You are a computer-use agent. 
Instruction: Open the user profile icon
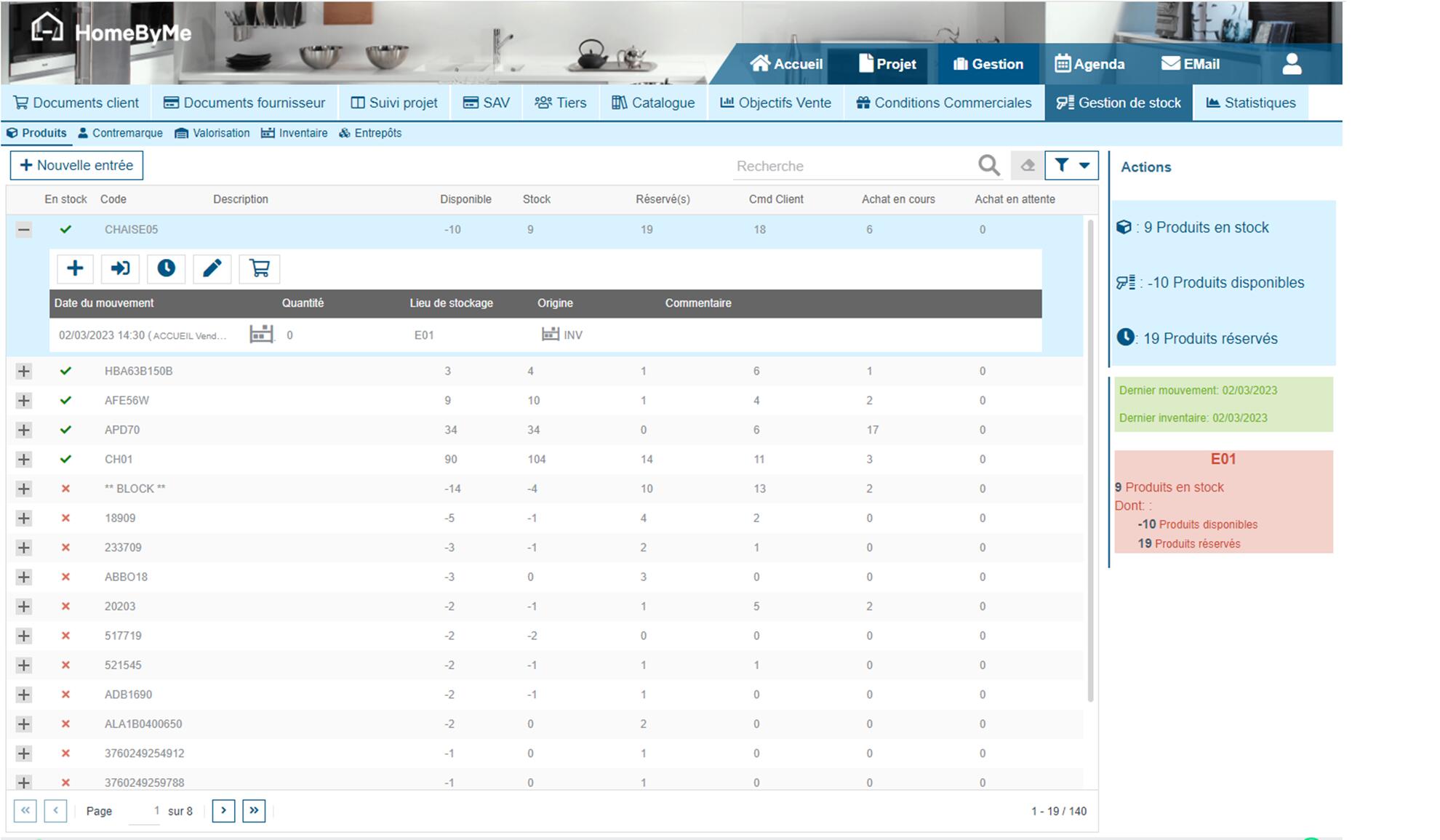click(x=1292, y=64)
